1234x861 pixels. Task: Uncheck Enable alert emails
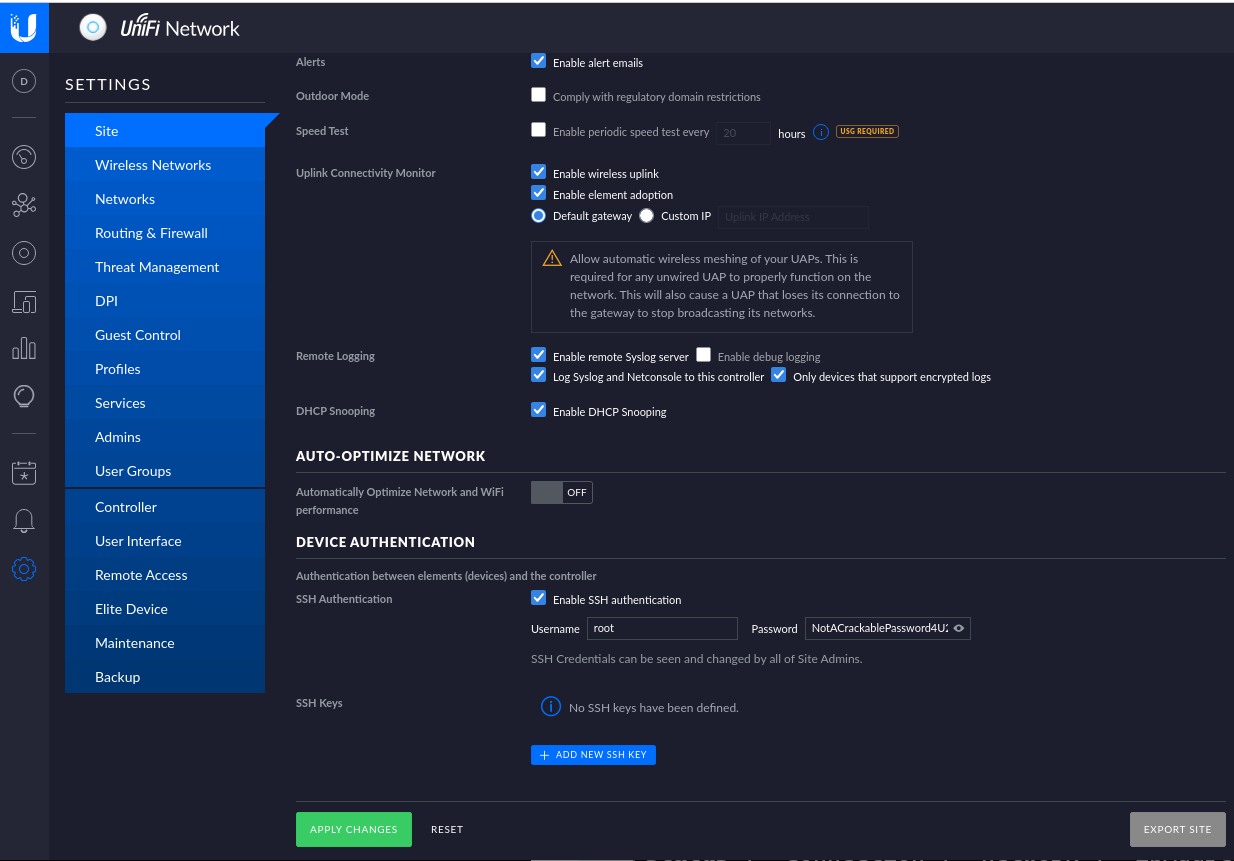(539, 61)
